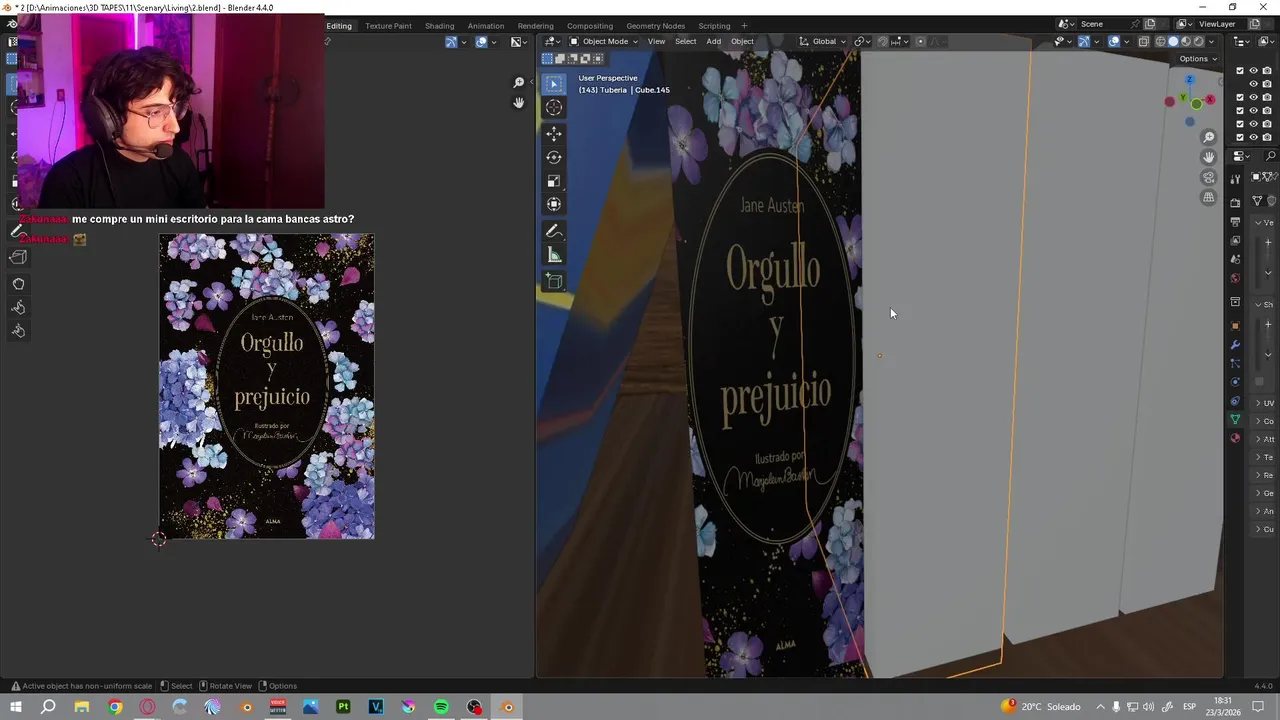Toggle snapping magnet in viewport header
This screenshot has width=1280, height=720.
(882, 41)
